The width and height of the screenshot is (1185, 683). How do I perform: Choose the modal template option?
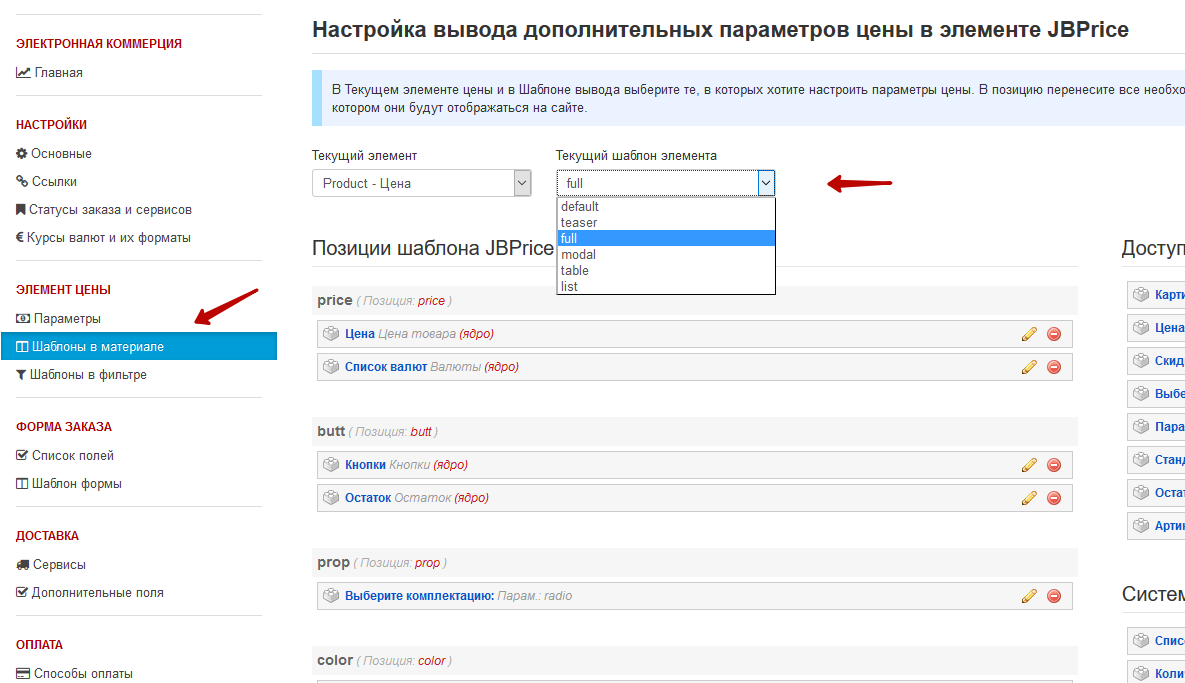pos(578,255)
